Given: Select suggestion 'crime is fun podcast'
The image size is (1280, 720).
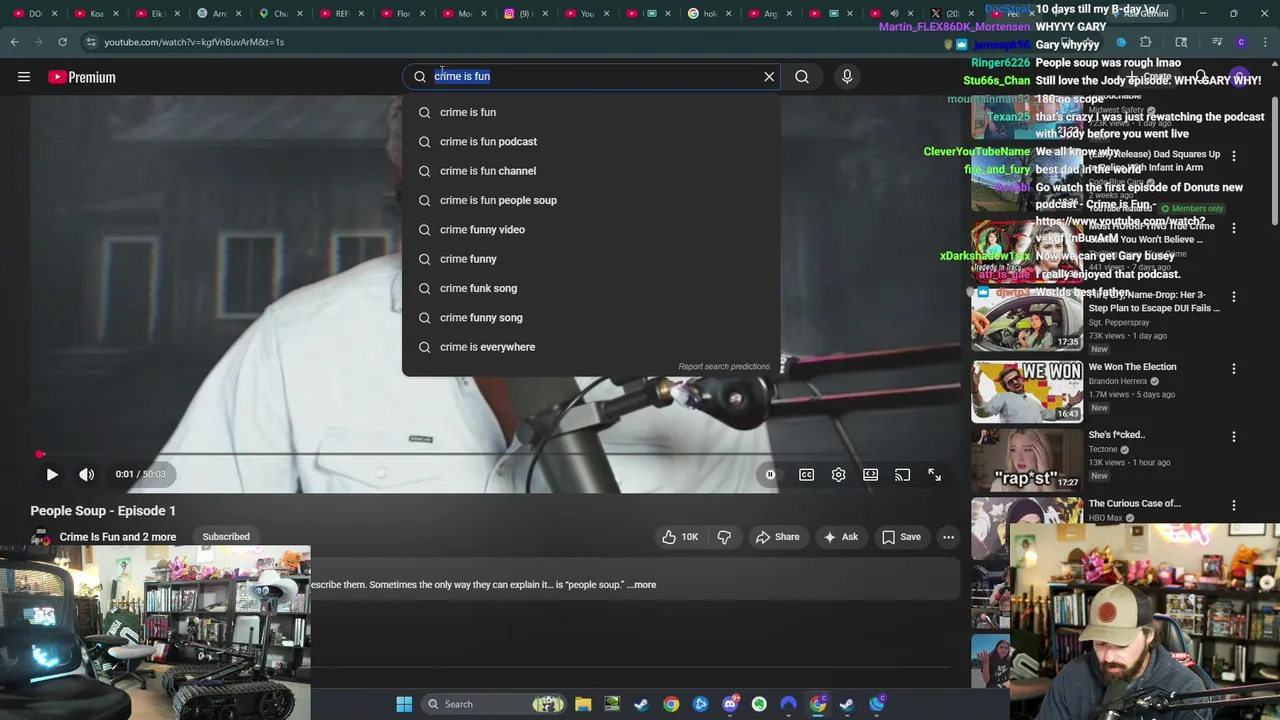Looking at the screenshot, I should (591, 141).
